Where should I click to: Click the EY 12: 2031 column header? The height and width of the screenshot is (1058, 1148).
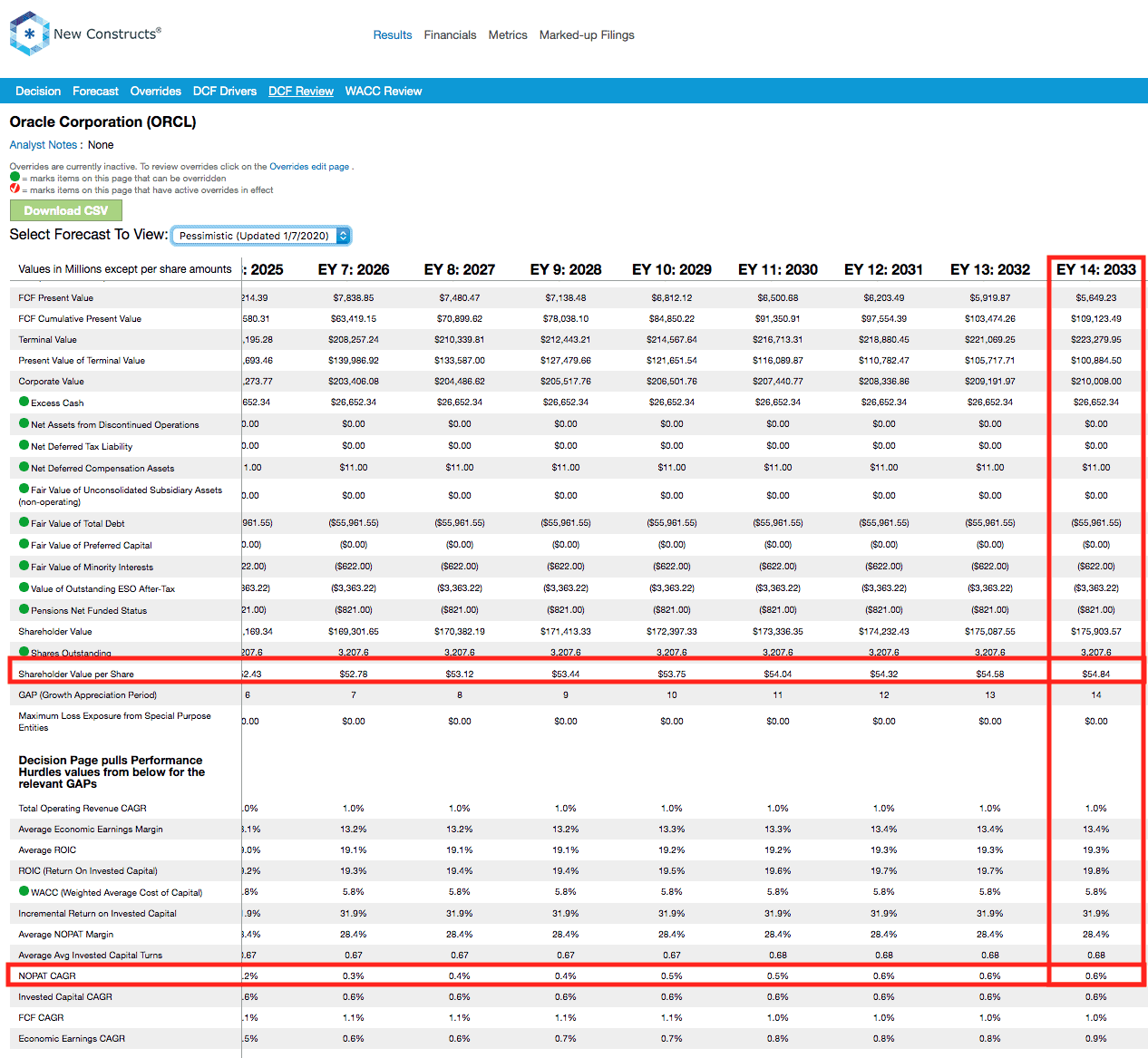coord(884,269)
